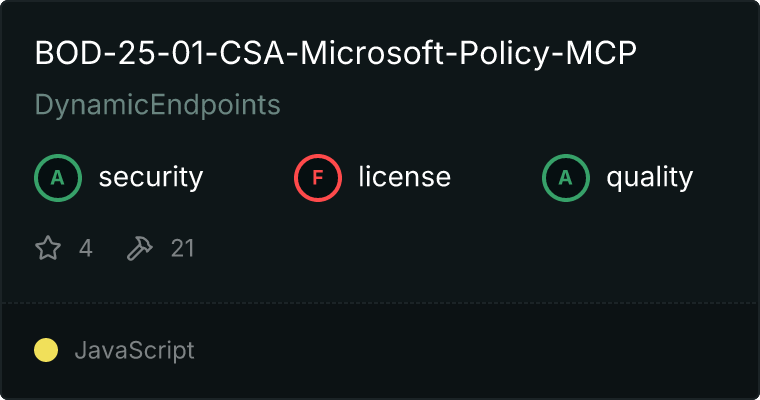Screen dimensions: 760x400
Task: Click the green A security grade badge
Action: (x=58, y=178)
